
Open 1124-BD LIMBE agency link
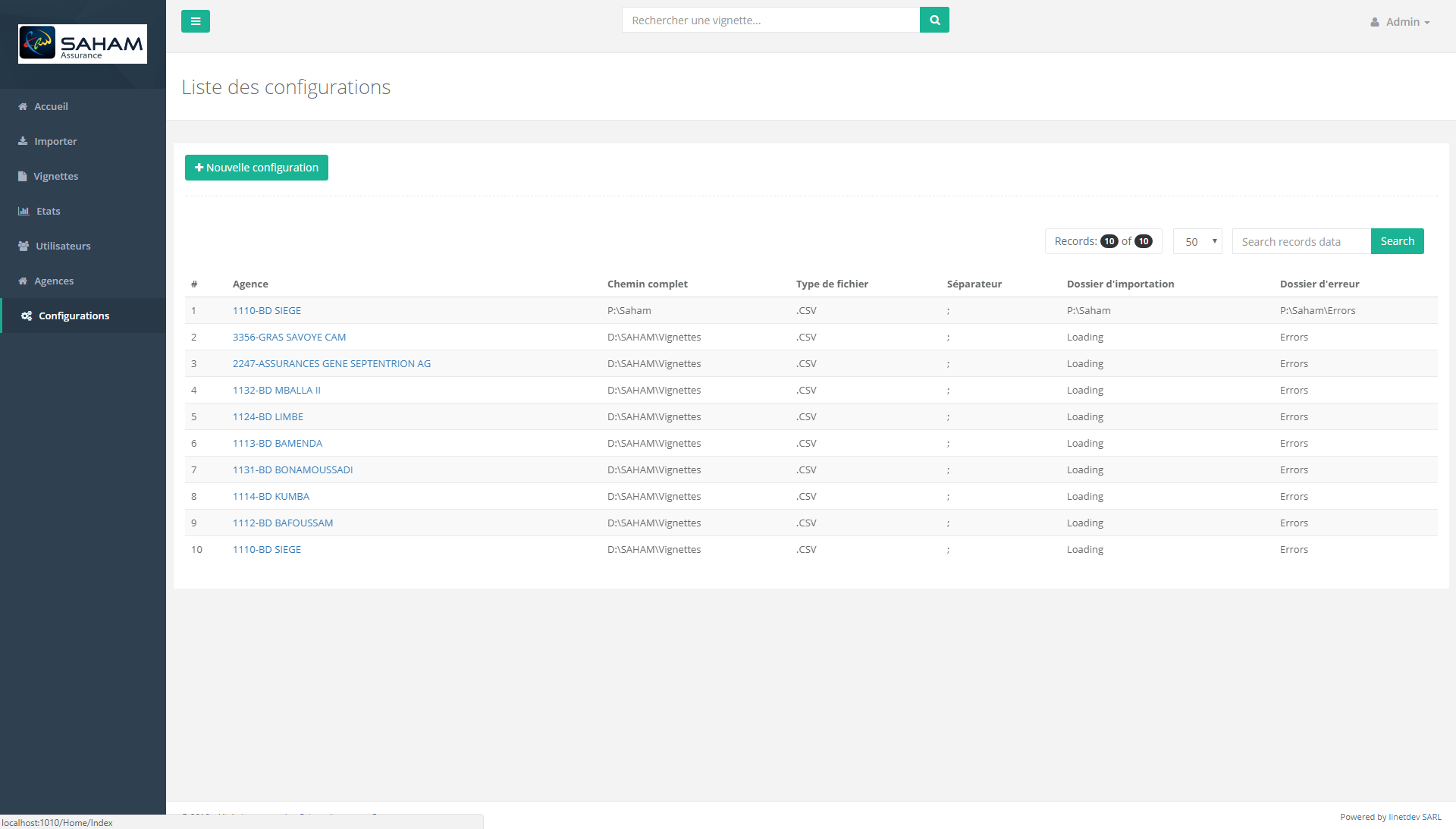(268, 417)
